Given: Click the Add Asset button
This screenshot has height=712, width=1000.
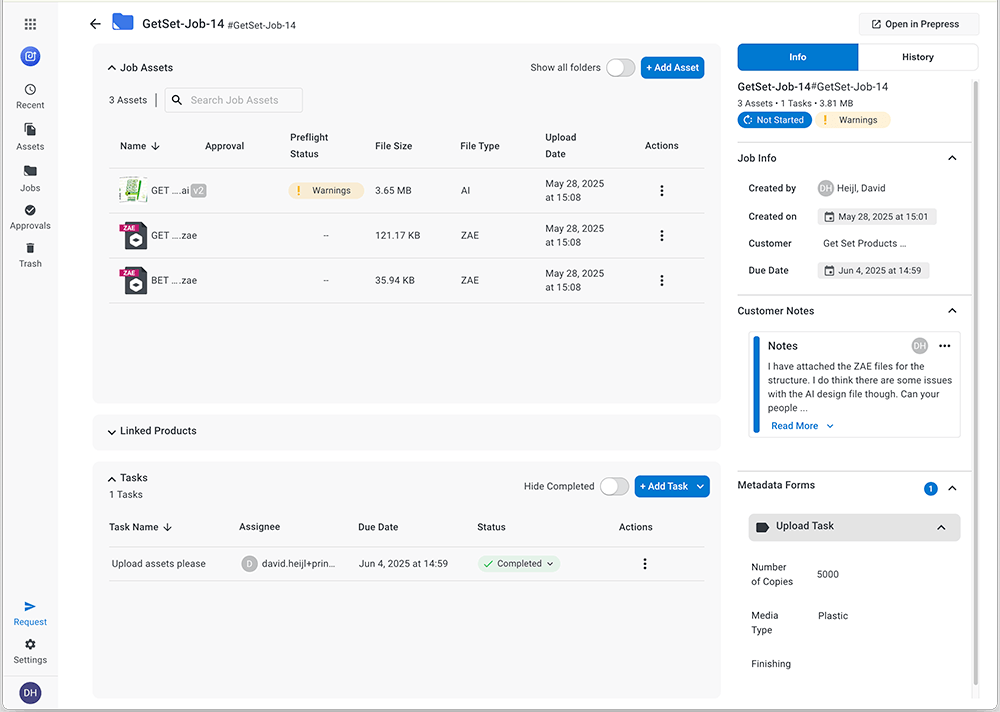Looking at the screenshot, I should (672, 68).
